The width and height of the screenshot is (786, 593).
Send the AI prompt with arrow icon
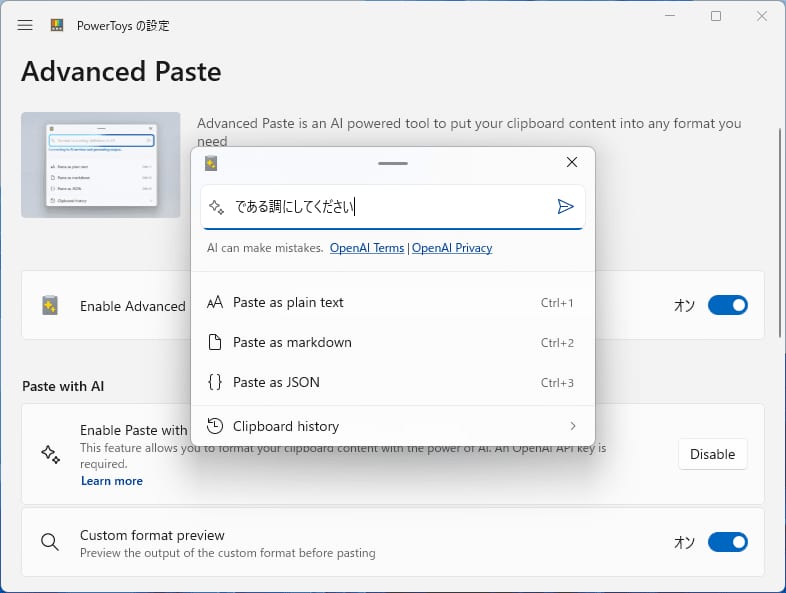coord(565,206)
